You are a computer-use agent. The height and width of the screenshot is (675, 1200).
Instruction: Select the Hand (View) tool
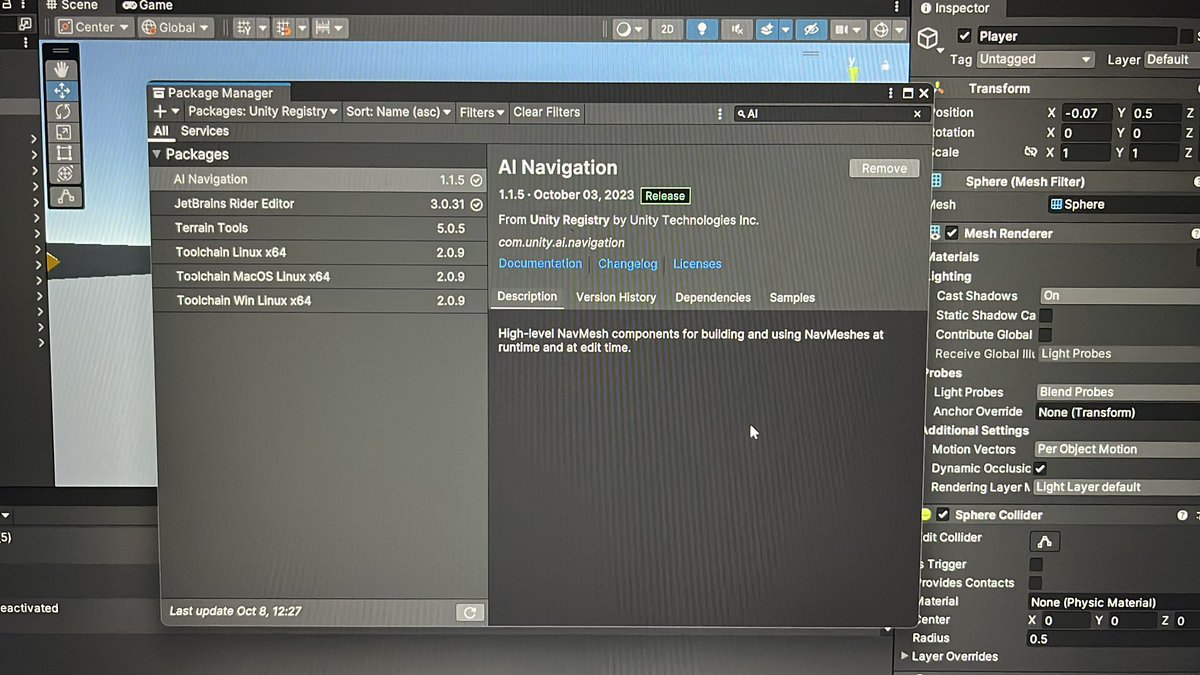click(x=63, y=69)
